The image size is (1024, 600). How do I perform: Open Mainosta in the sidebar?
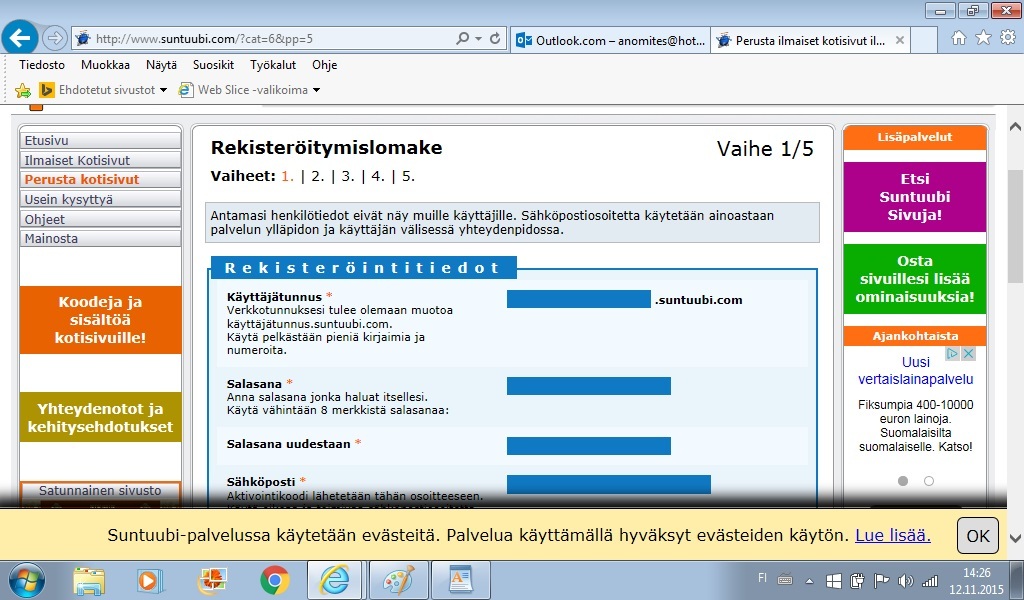click(x=101, y=238)
